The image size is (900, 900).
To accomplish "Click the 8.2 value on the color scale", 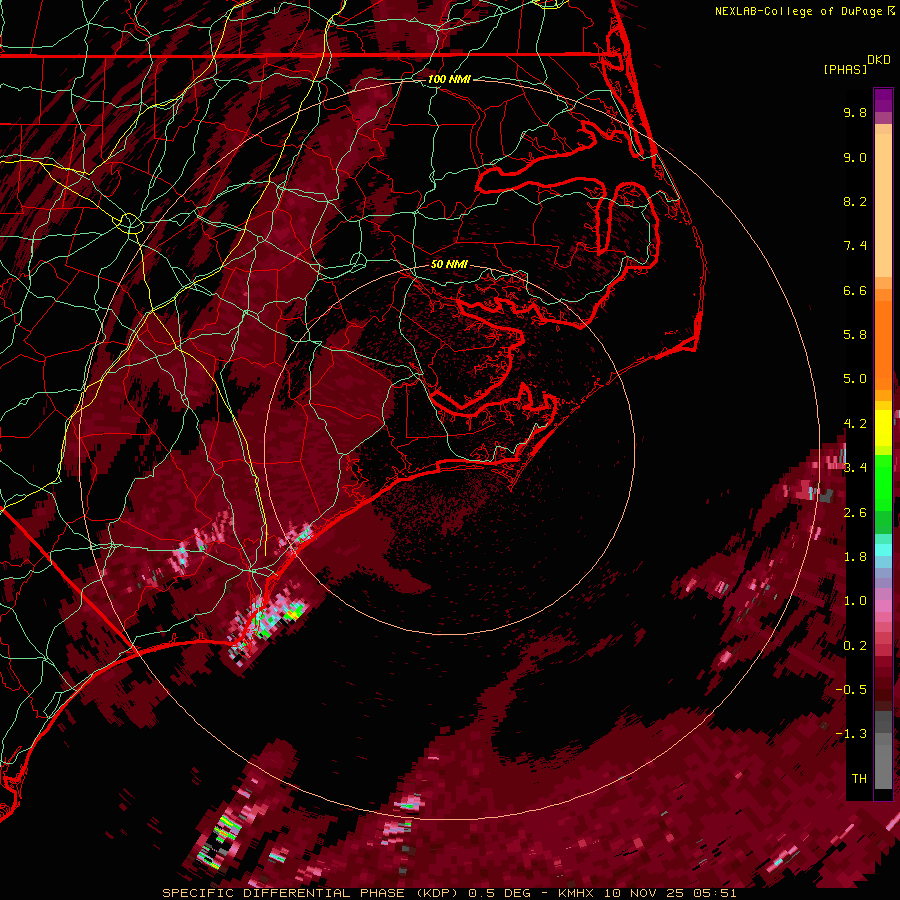I will [855, 201].
